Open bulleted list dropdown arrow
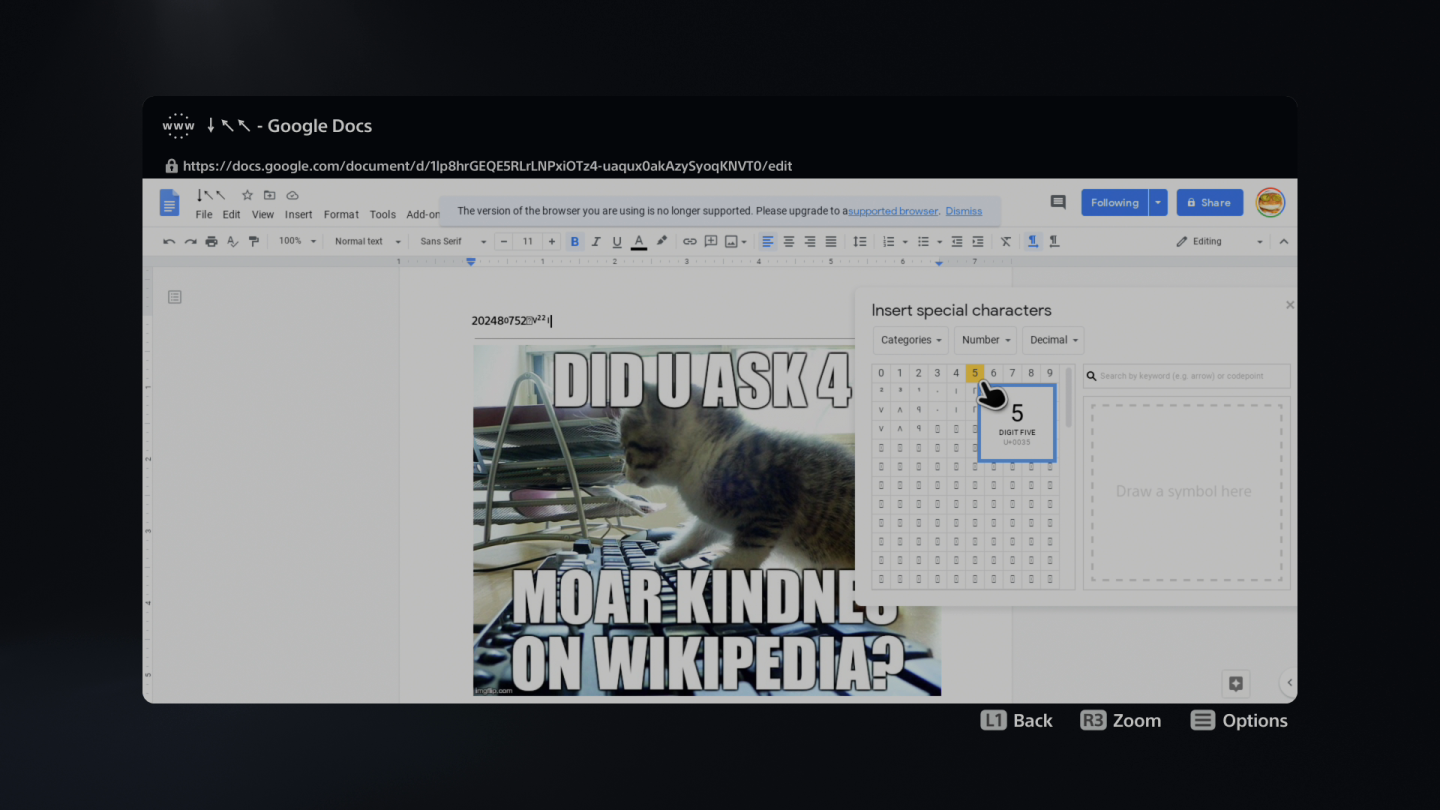 tap(939, 242)
